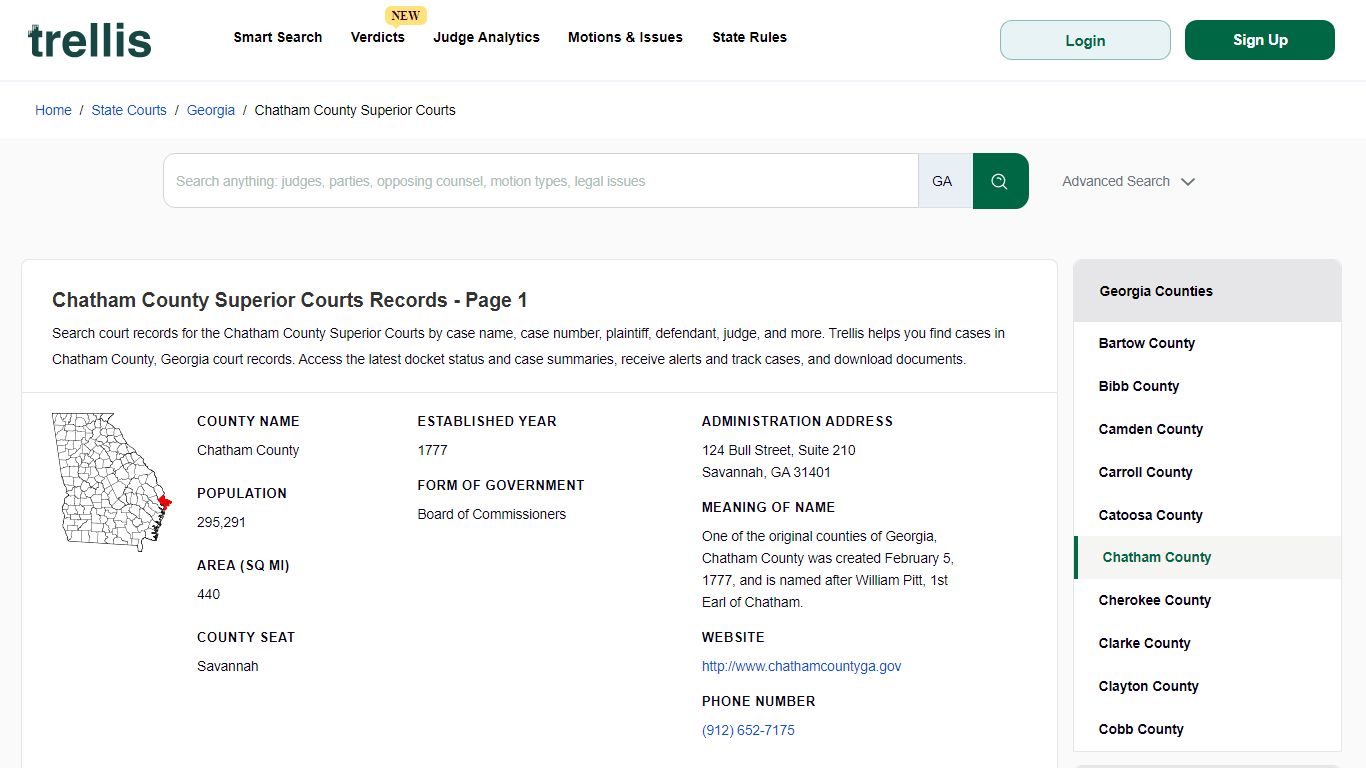The image size is (1366, 768).
Task: Select Bartow County in sidebar
Action: pos(1207,343)
